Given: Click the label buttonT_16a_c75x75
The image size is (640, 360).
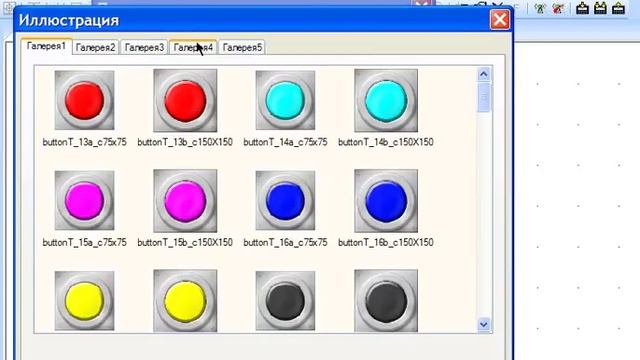Looking at the screenshot, I should (x=285, y=242).
